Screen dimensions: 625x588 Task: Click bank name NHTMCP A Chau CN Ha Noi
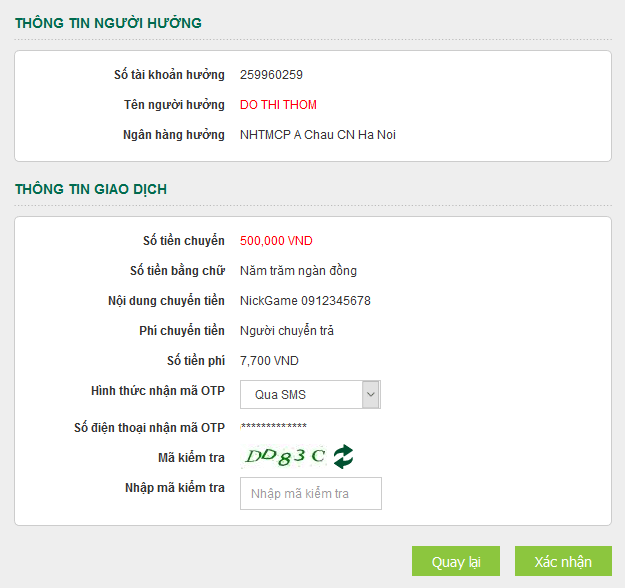point(317,135)
